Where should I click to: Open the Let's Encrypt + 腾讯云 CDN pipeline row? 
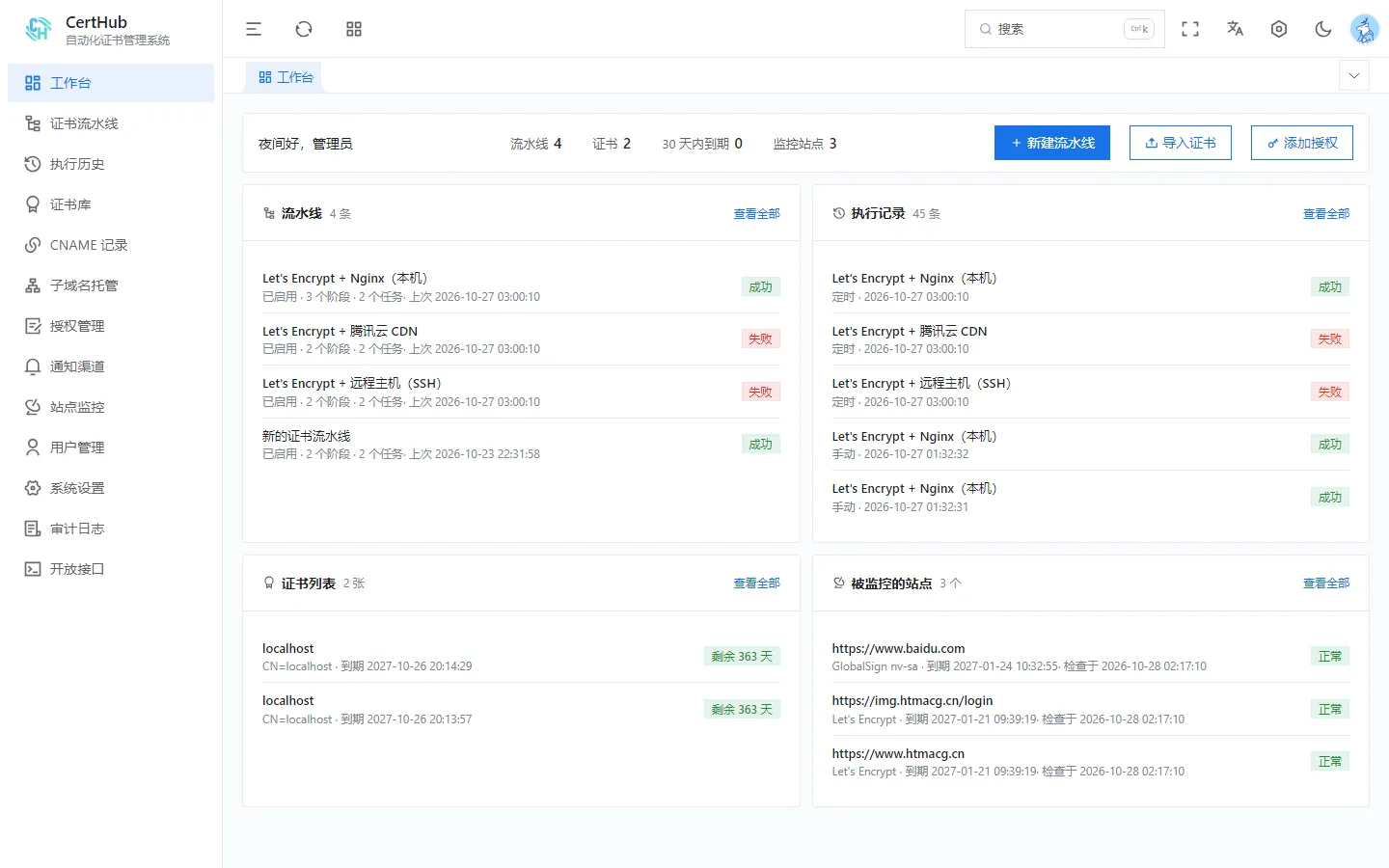coord(521,339)
